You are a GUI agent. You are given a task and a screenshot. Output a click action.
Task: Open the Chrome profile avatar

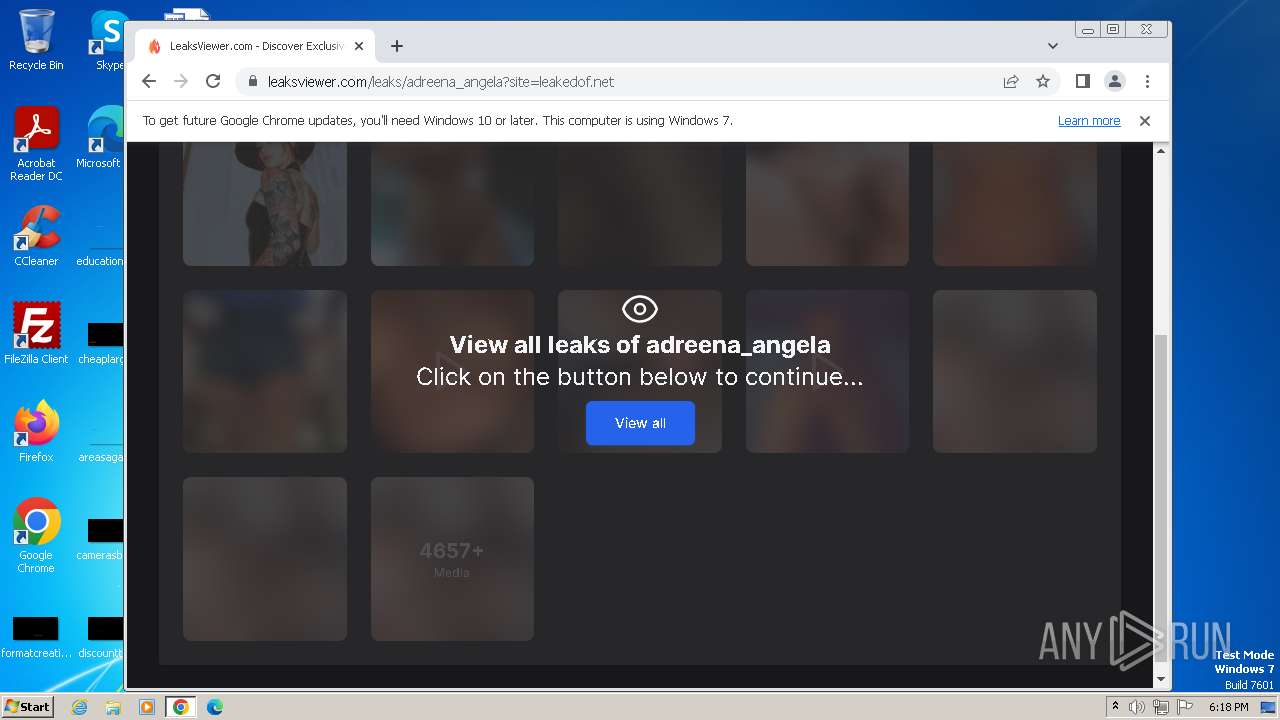click(1114, 81)
